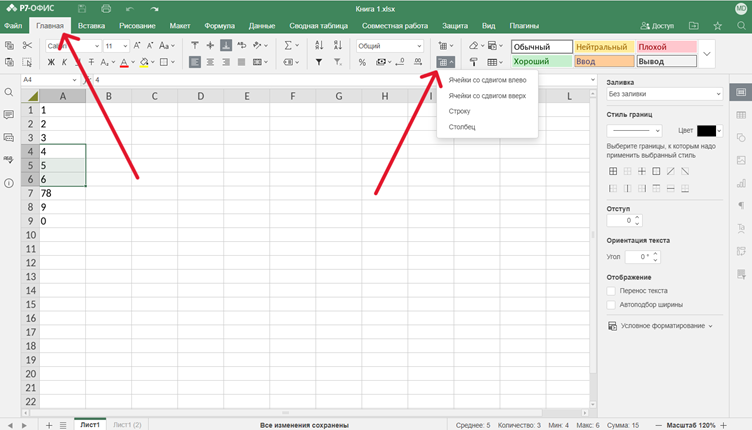
Task: Apply the Хороший cell style
Action: 541,62
